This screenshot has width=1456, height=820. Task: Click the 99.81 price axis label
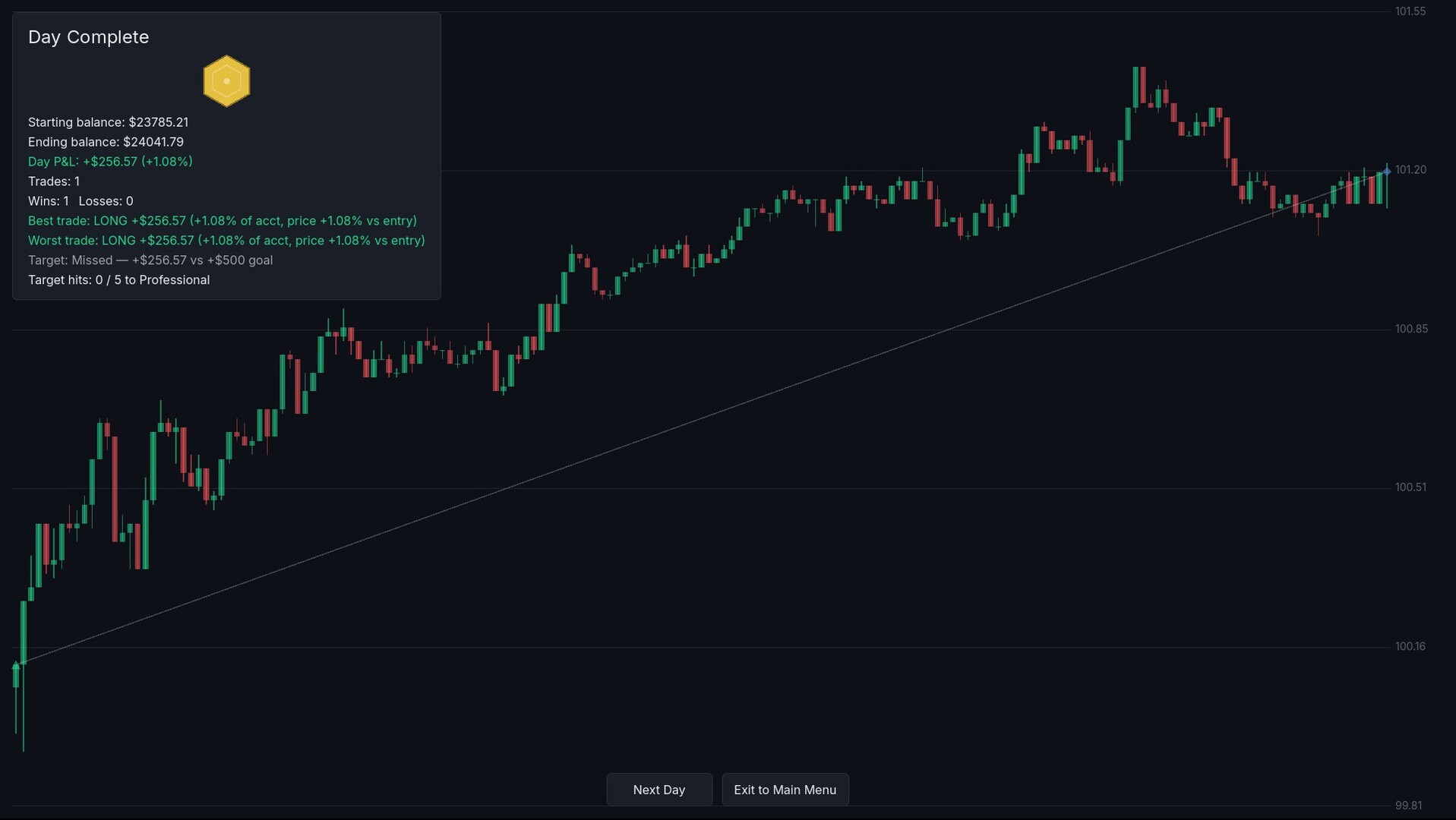(1409, 805)
